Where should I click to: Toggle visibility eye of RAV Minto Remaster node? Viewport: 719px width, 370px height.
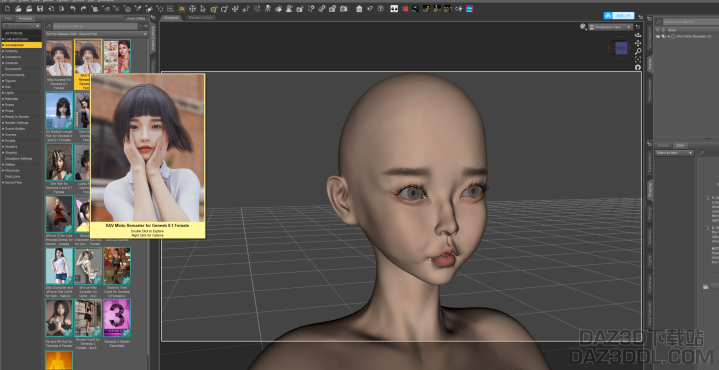658,36
